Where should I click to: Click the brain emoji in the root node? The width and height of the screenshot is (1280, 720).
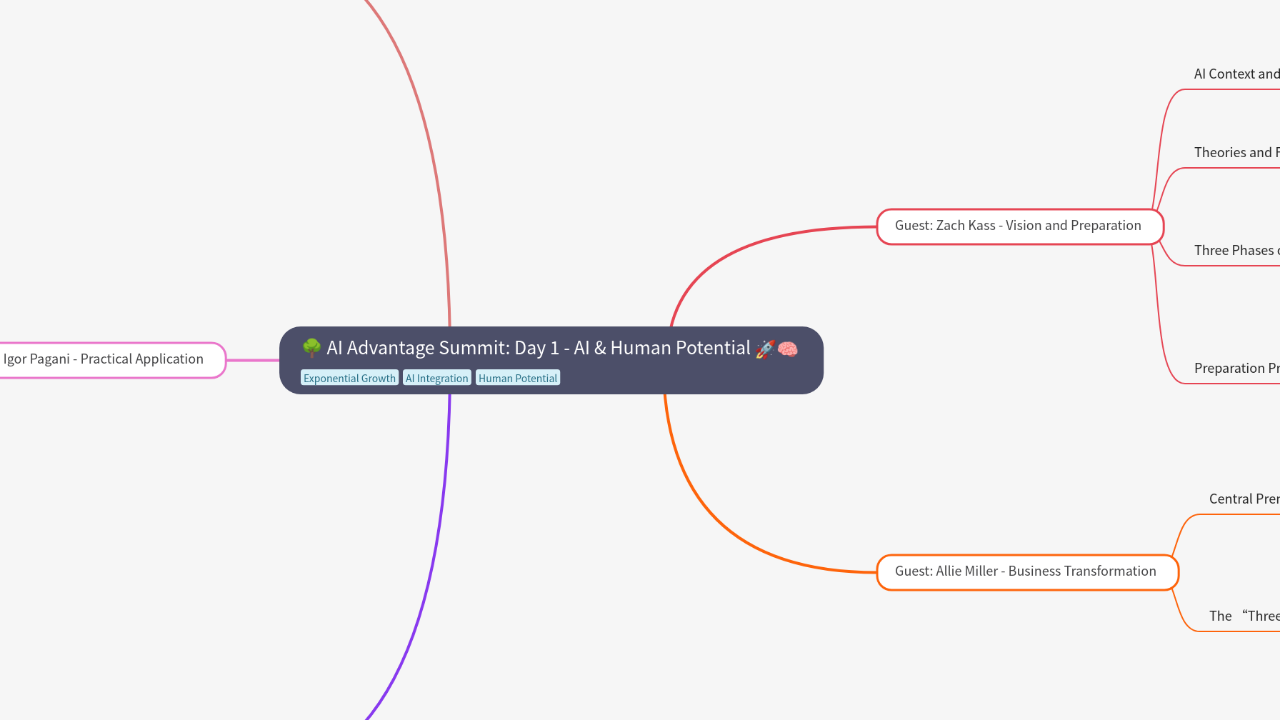click(x=788, y=348)
